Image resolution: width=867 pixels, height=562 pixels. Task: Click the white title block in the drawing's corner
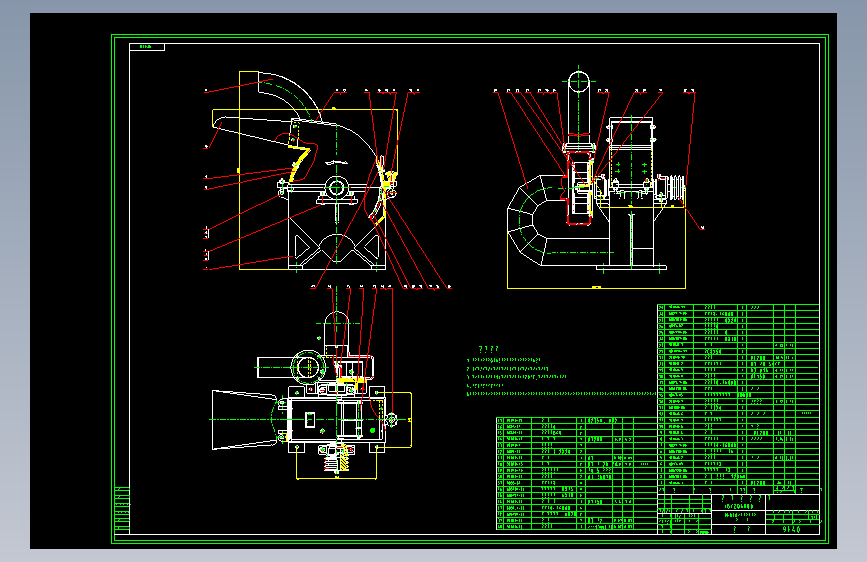pos(738,514)
